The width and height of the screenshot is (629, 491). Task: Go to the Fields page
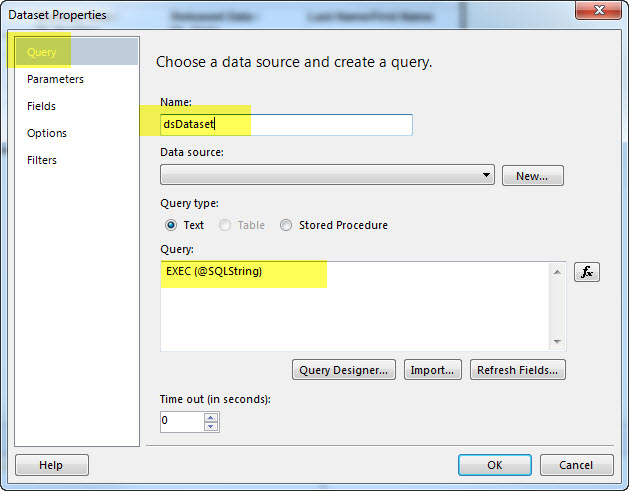coord(42,106)
